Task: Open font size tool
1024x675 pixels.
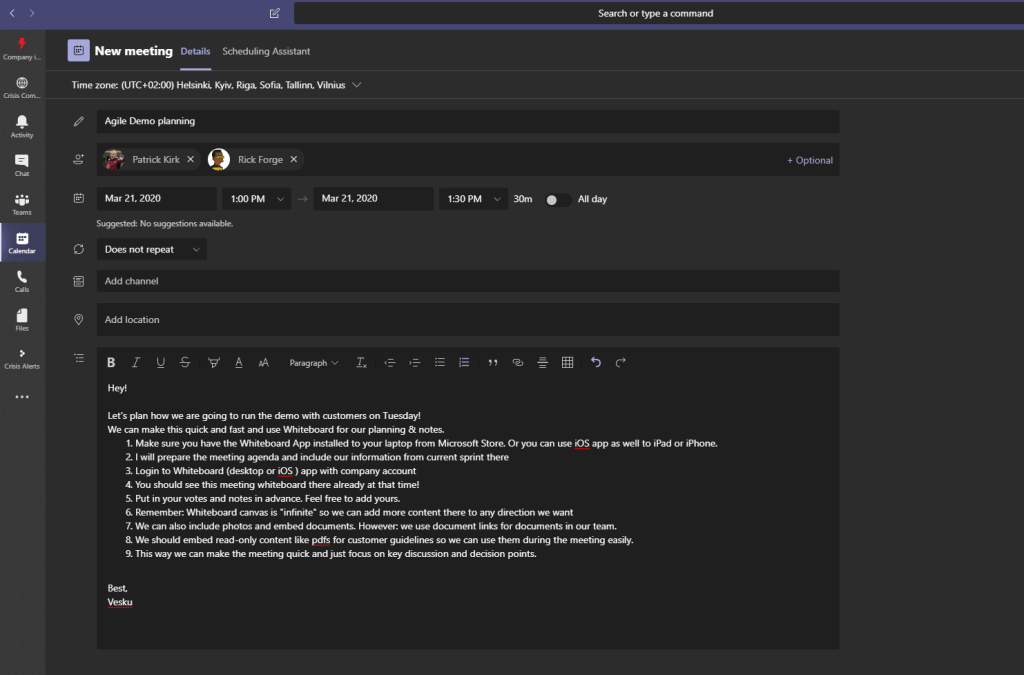Action: [x=264, y=362]
